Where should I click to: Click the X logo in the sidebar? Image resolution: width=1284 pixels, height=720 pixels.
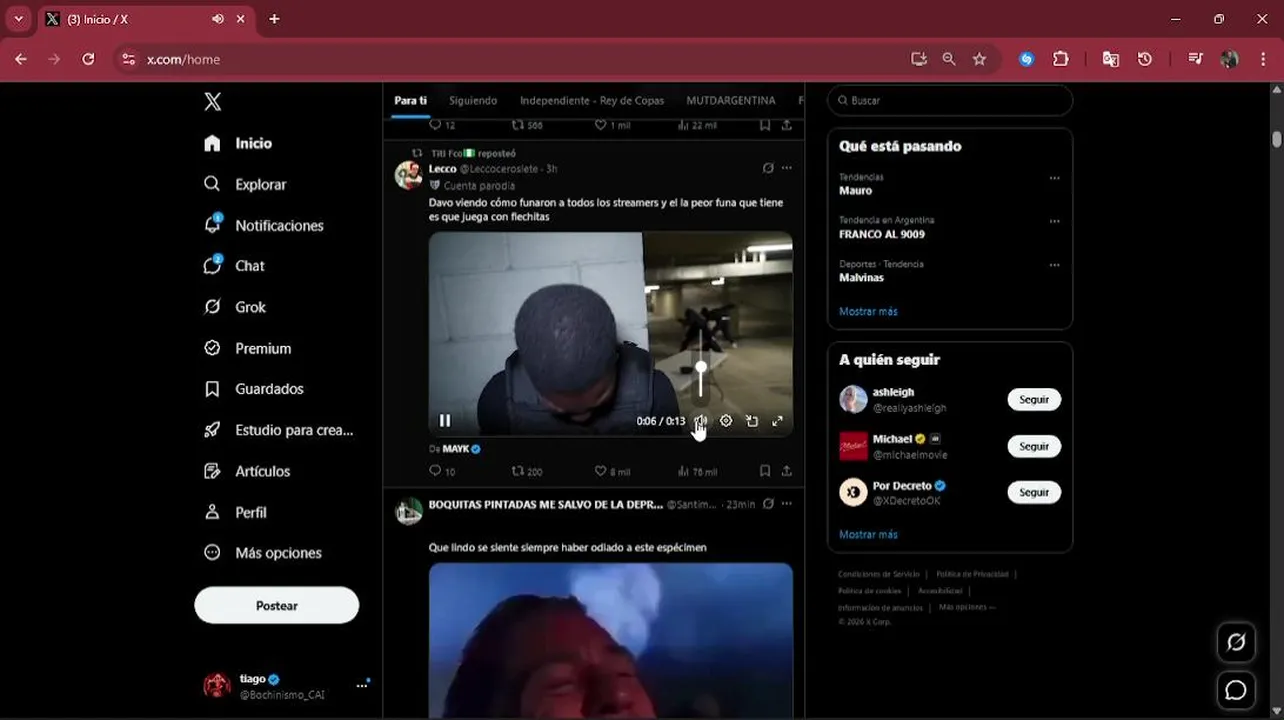point(212,101)
